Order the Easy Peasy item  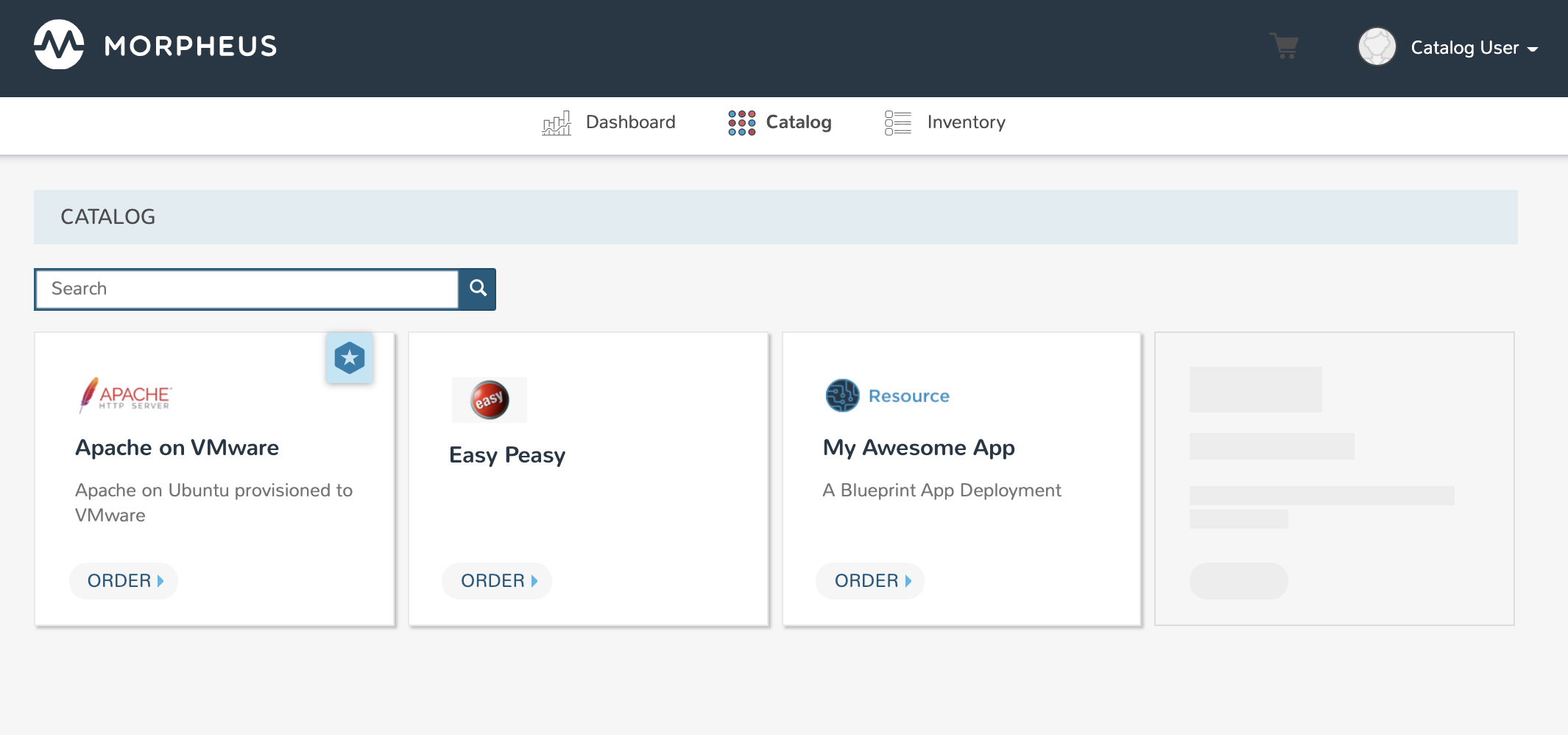click(x=498, y=581)
